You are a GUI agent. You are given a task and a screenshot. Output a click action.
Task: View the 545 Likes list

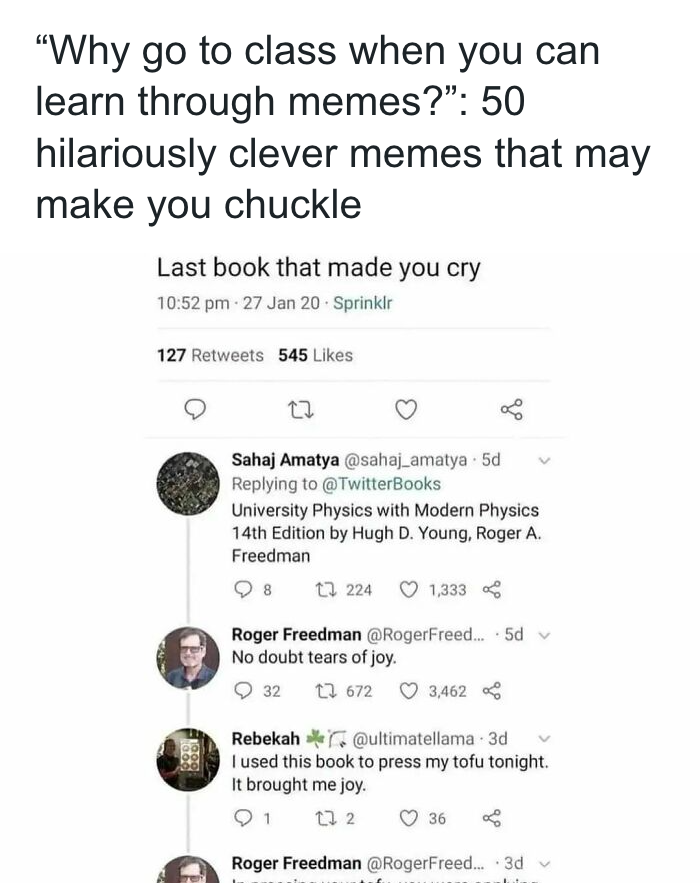(x=315, y=355)
